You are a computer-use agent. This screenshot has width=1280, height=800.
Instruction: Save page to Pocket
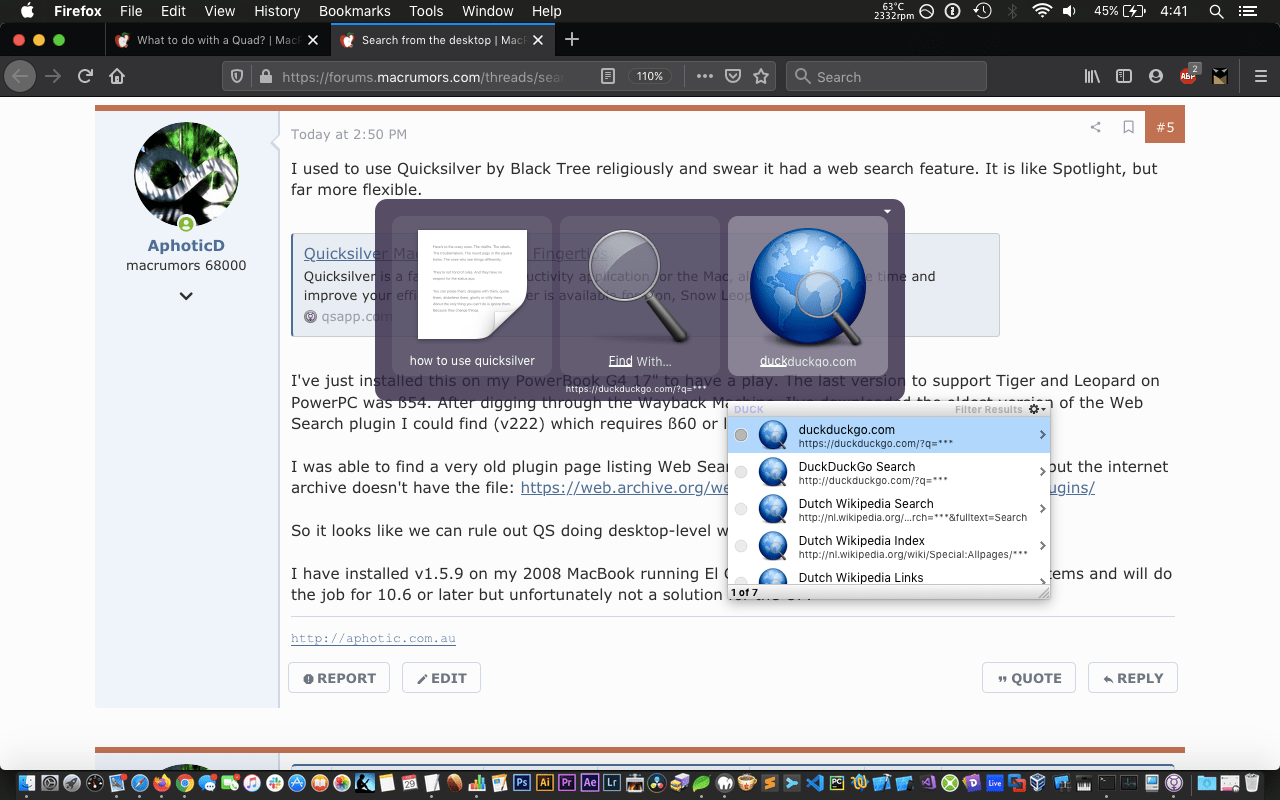pyautogui.click(x=733, y=76)
